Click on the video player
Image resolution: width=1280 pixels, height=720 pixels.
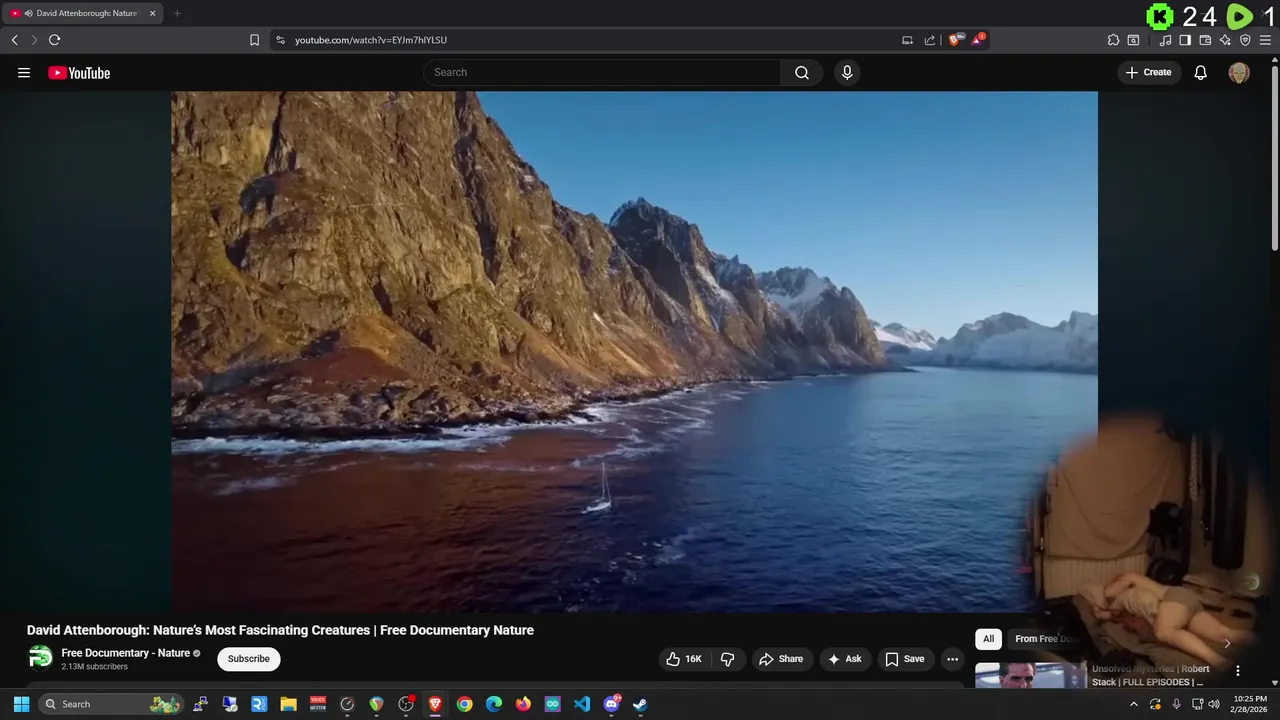click(634, 351)
